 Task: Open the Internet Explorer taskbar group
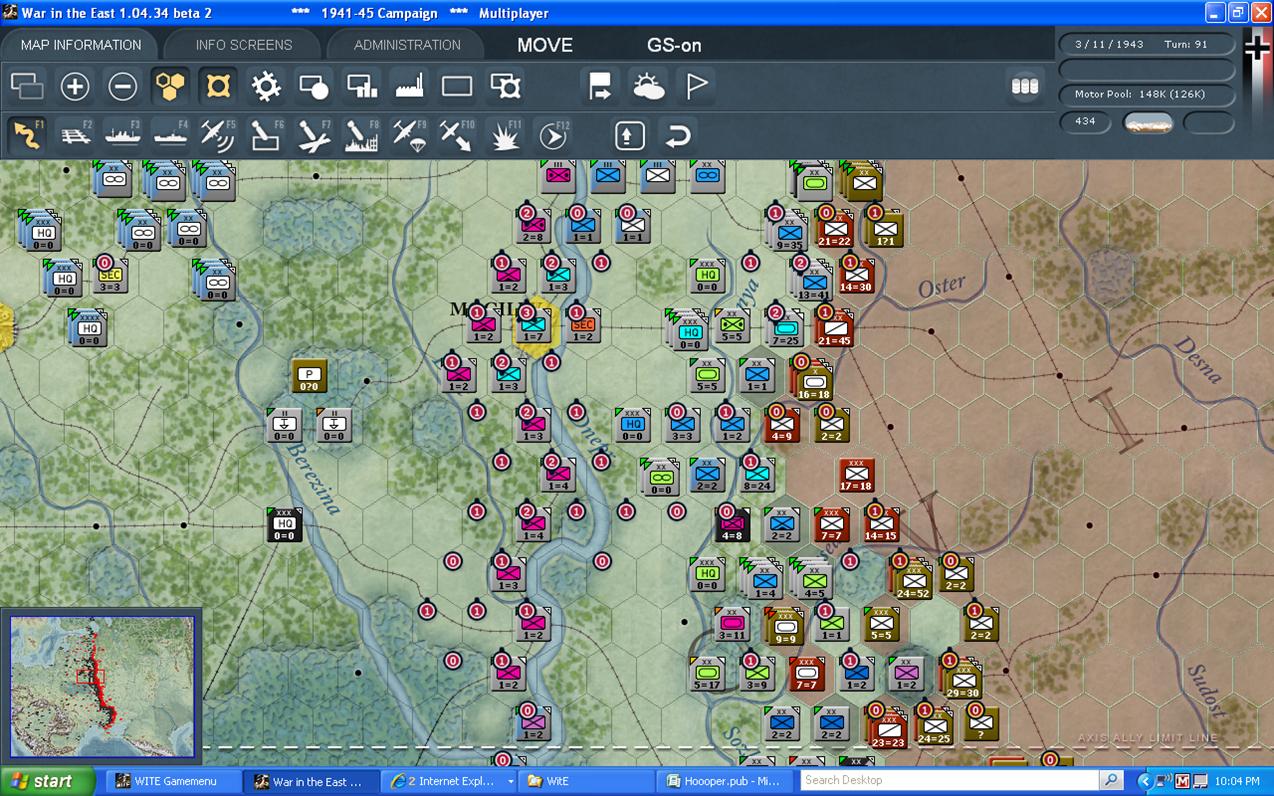[451, 781]
